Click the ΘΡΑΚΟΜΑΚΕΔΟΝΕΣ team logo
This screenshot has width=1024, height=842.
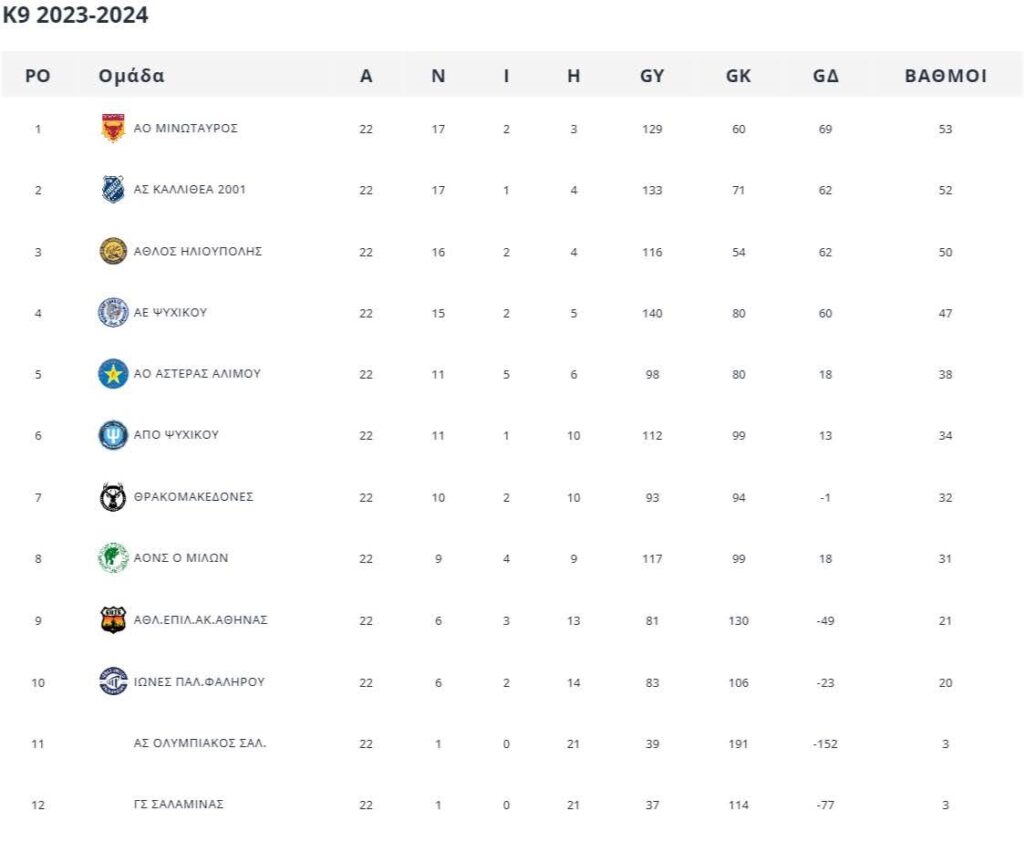tap(113, 497)
